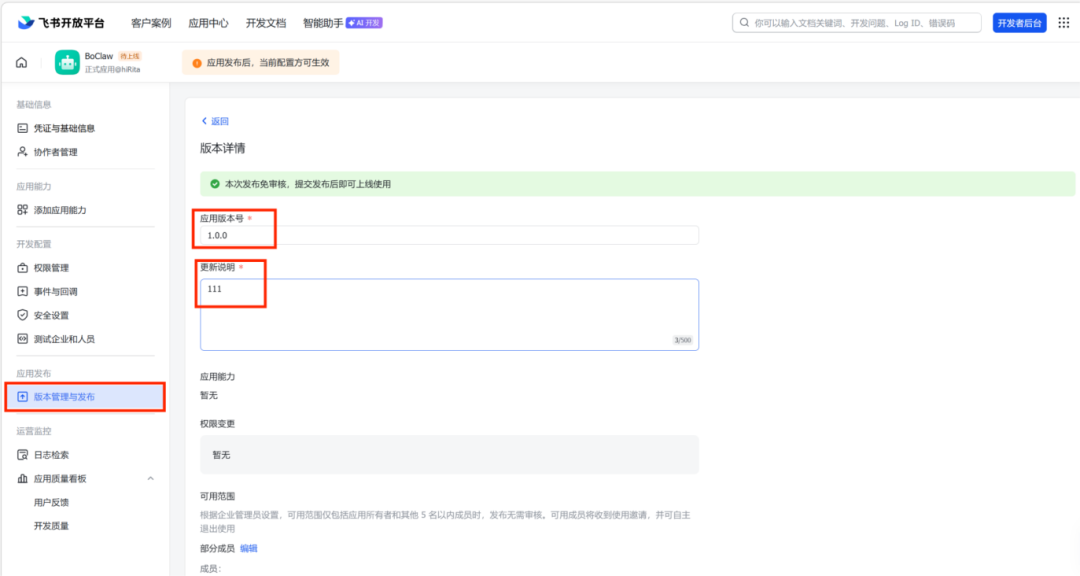Collapse the 应用质量看板 section chevron

point(150,479)
